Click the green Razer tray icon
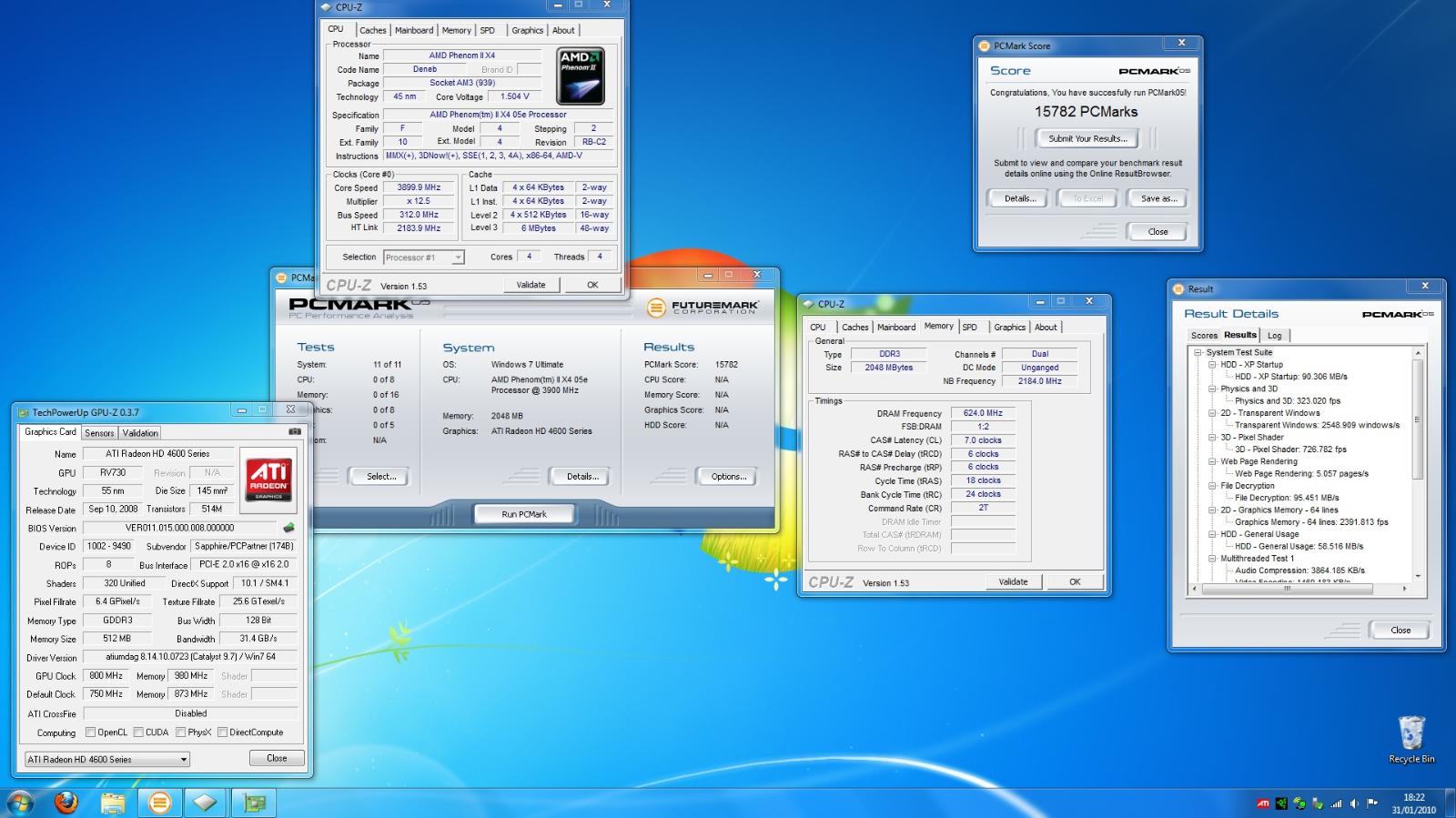The height and width of the screenshot is (818, 1456). [x=1281, y=803]
